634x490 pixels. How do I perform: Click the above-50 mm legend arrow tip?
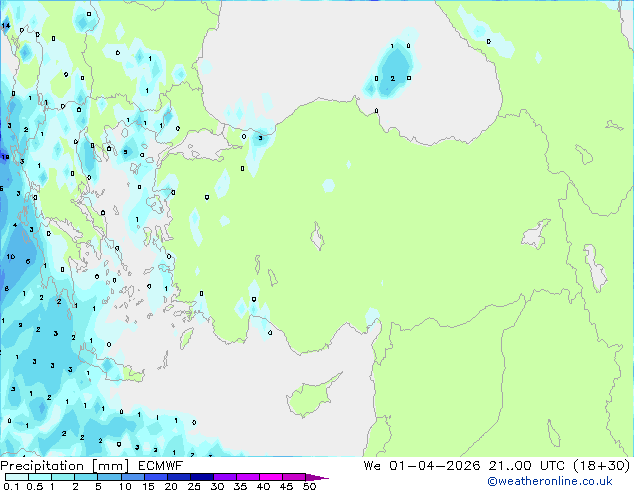click(x=317, y=477)
